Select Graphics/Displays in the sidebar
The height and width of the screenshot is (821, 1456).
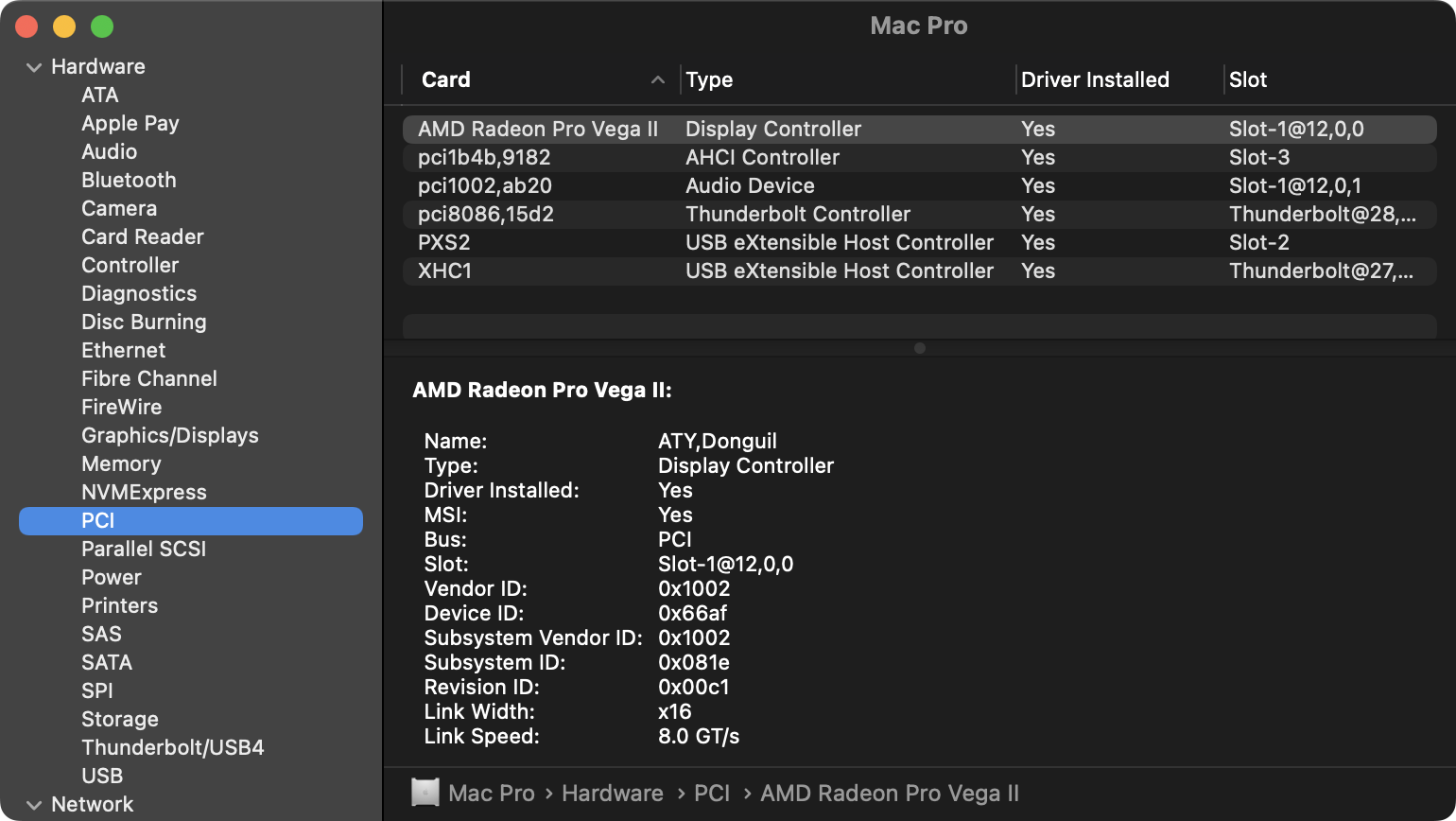coord(169,435)
